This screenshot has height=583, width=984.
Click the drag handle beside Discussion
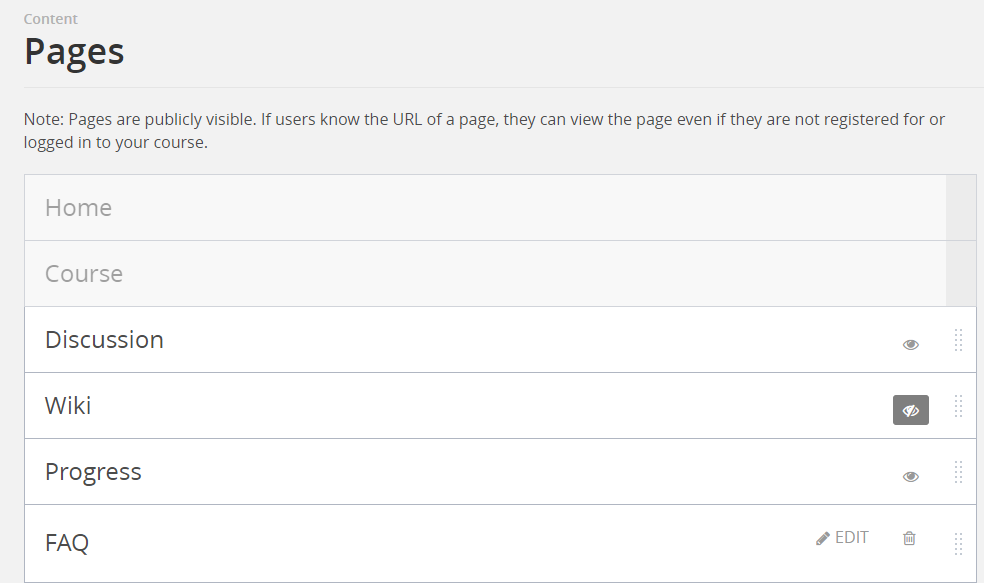958,339
